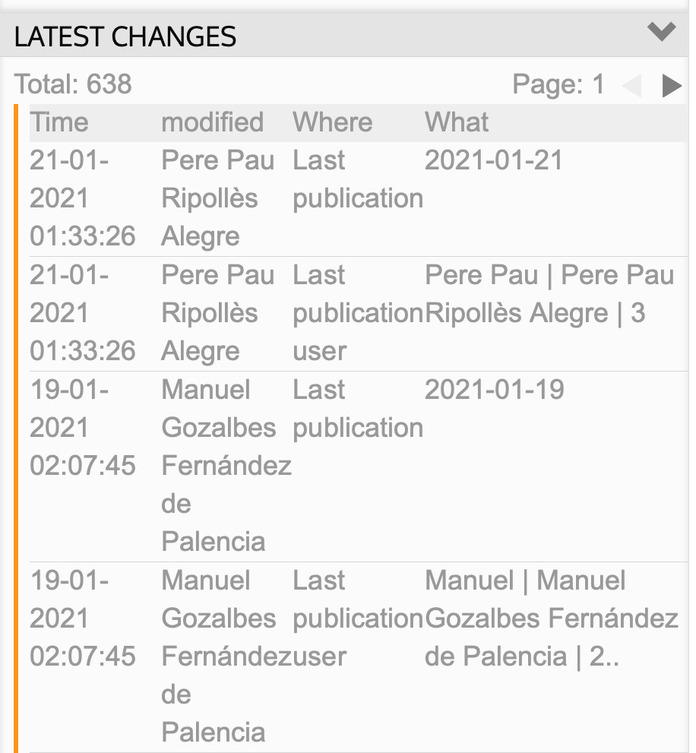Collapse the Latest Changes panel chevron

click(x=661, y=32)
